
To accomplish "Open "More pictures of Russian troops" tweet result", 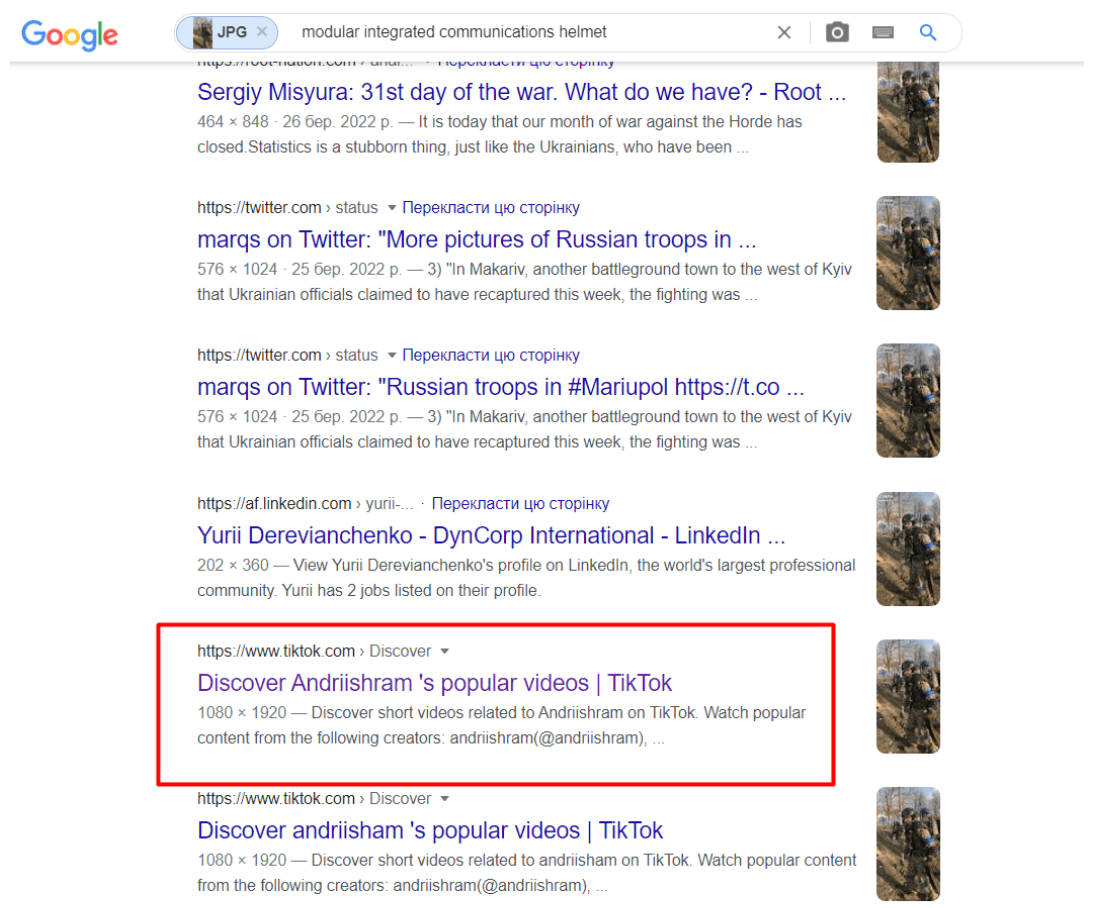I will [x=477, y=240].
